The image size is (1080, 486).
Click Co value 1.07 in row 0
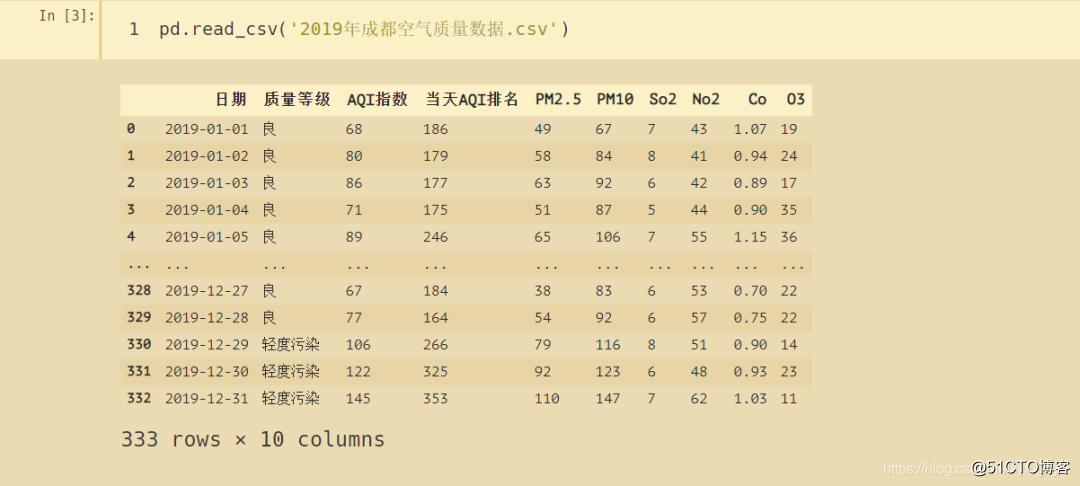click(750, 129)
